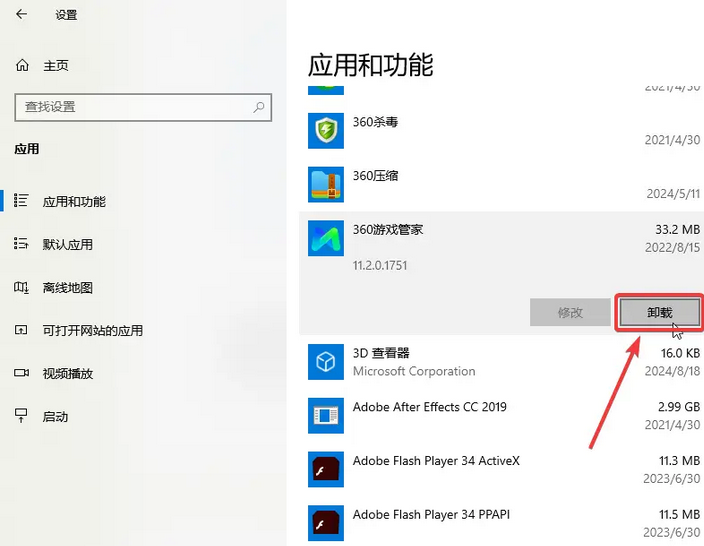Select the 360压缩 app name
This screenshot has width=704, height=546.
click(x=375, y=176)
